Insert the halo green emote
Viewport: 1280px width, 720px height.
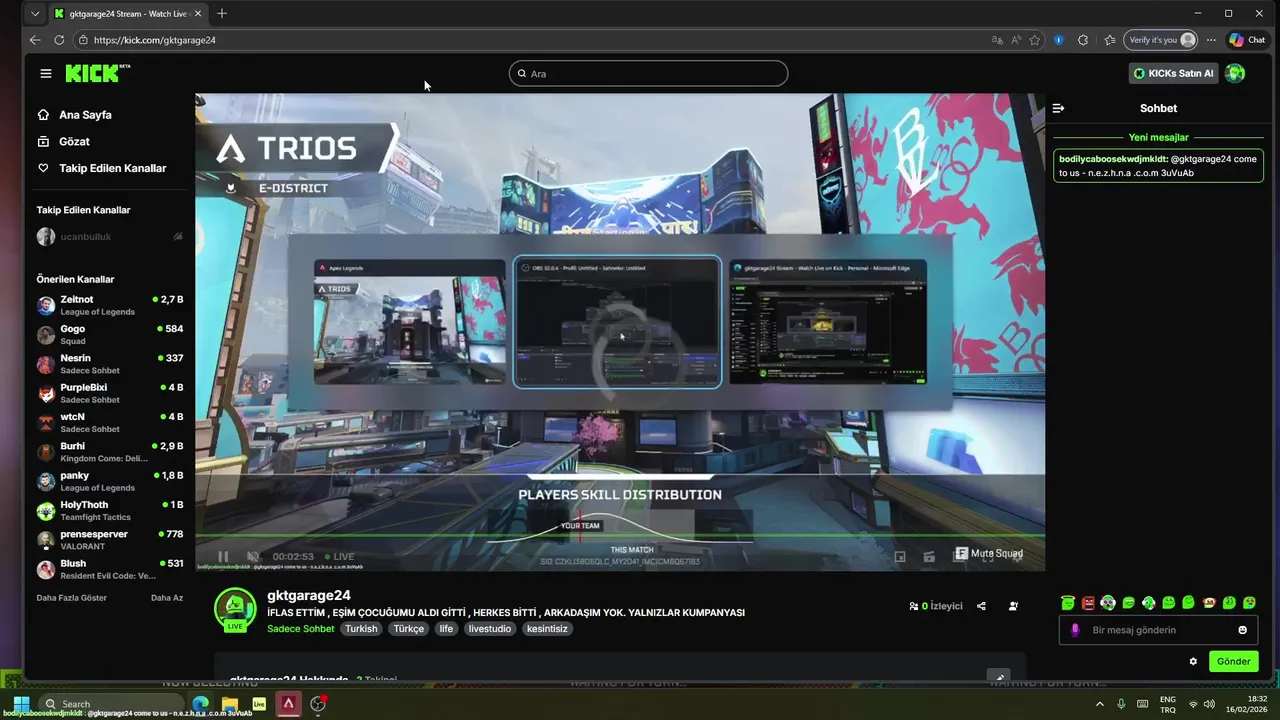(1068, 603)
